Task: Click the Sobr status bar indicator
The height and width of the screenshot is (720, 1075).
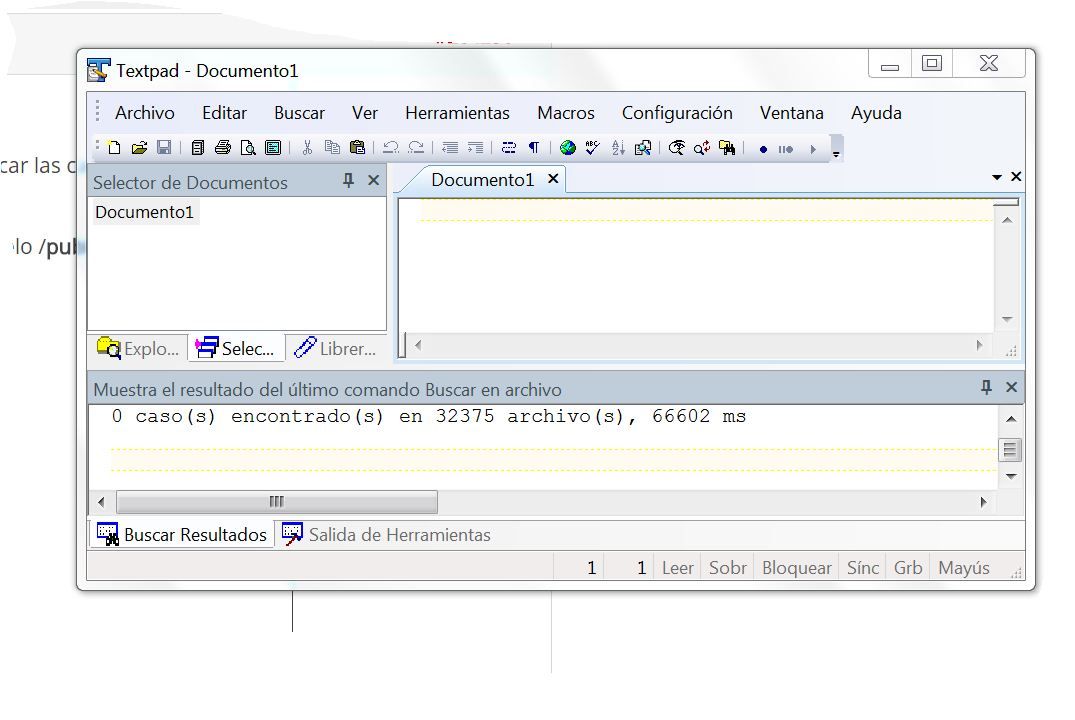Action: 727,568
